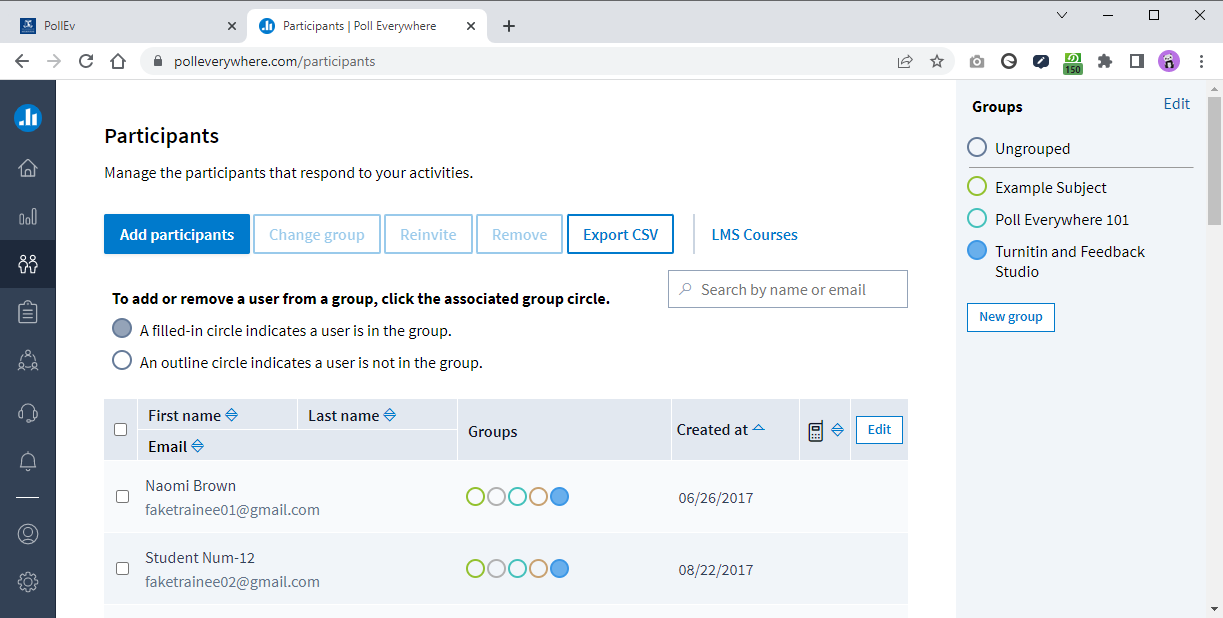Click the device registration icon column header

click(x=815, y=431)
